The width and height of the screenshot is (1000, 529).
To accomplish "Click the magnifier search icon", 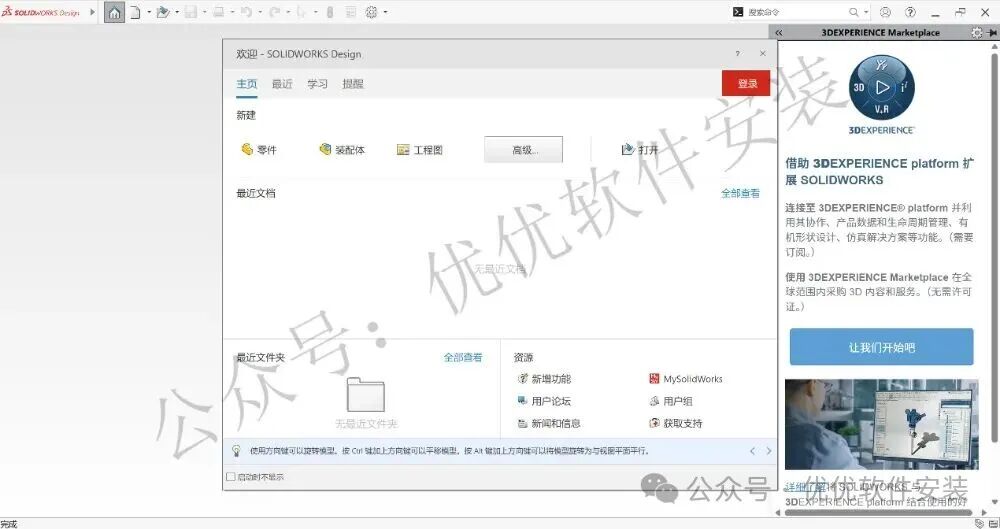I will pos(854,12).
